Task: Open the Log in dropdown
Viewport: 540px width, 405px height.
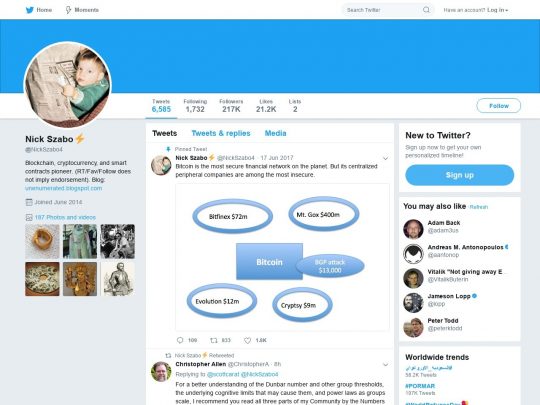Action: click(498, 10)
